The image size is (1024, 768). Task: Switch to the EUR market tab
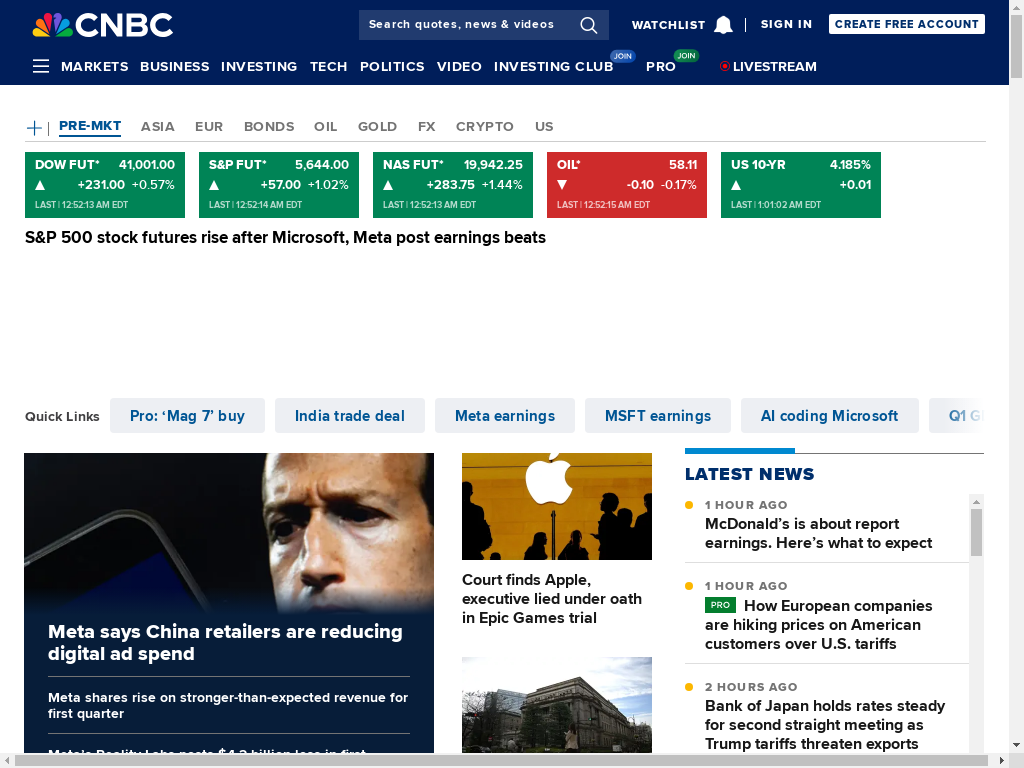[209, 127]
